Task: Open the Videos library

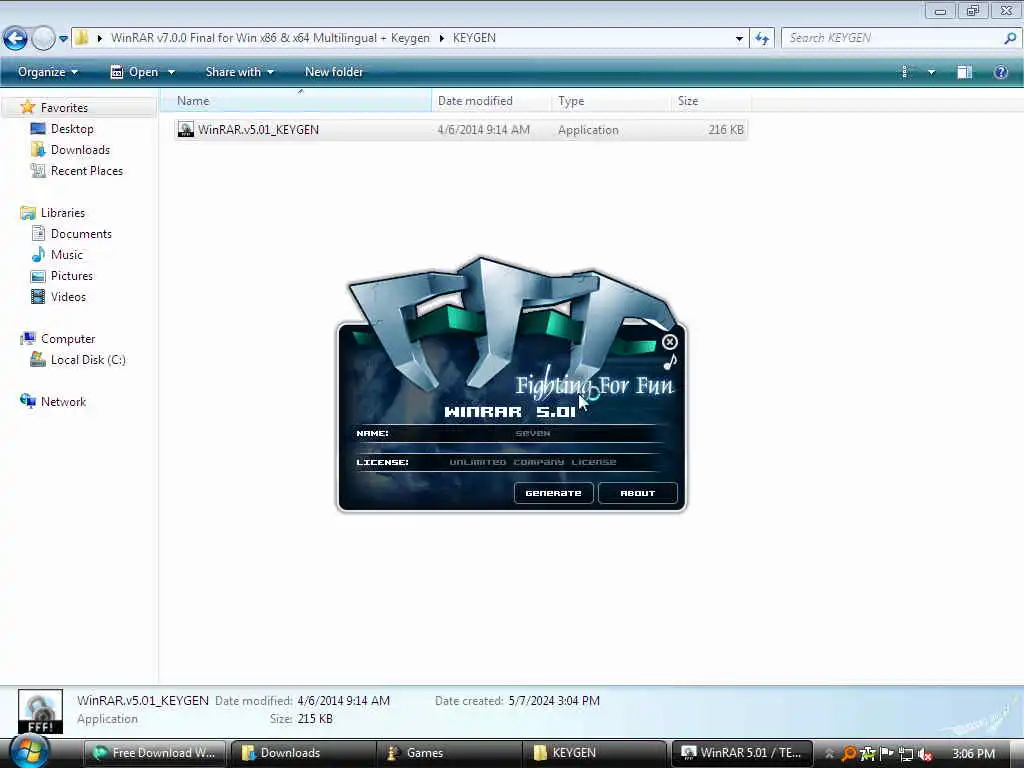Action: coord(68,296)
